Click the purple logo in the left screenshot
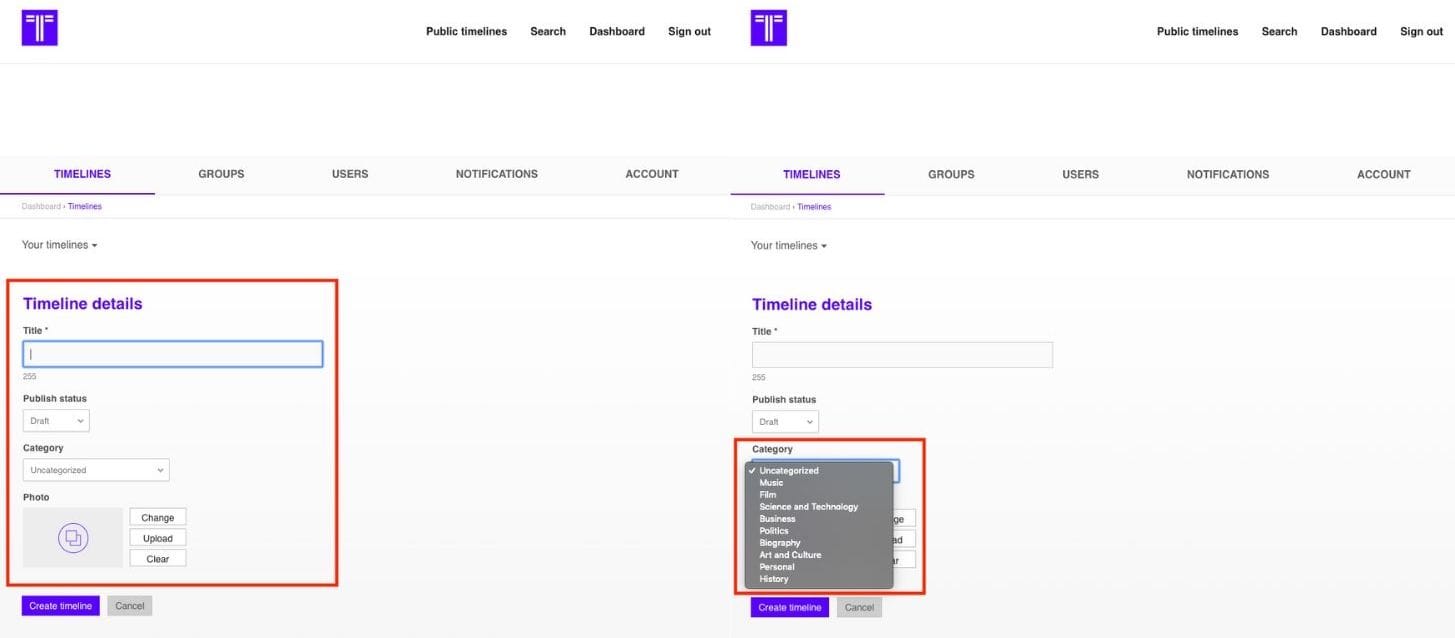 40,28
